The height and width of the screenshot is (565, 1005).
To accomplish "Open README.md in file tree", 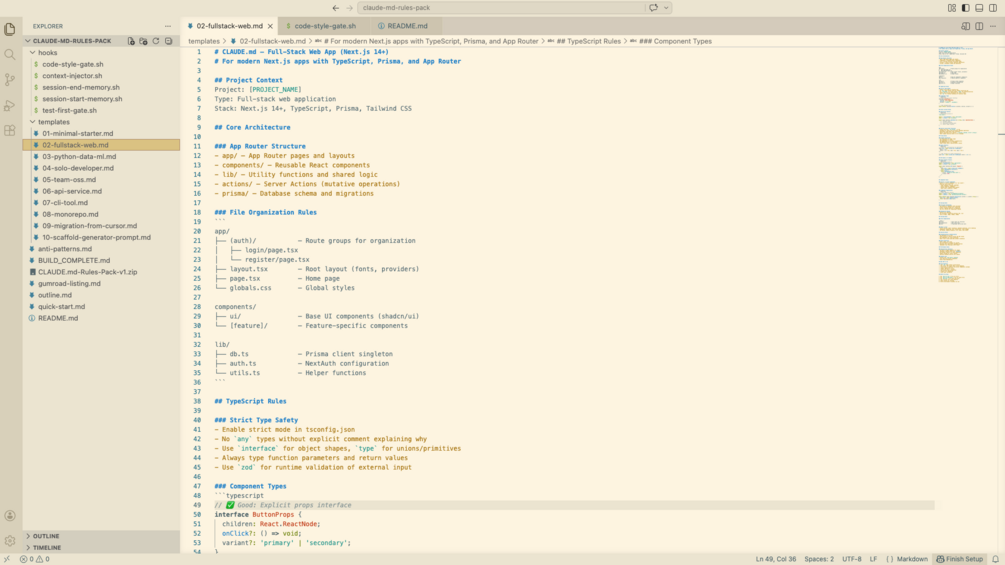I will click(58, 318).
